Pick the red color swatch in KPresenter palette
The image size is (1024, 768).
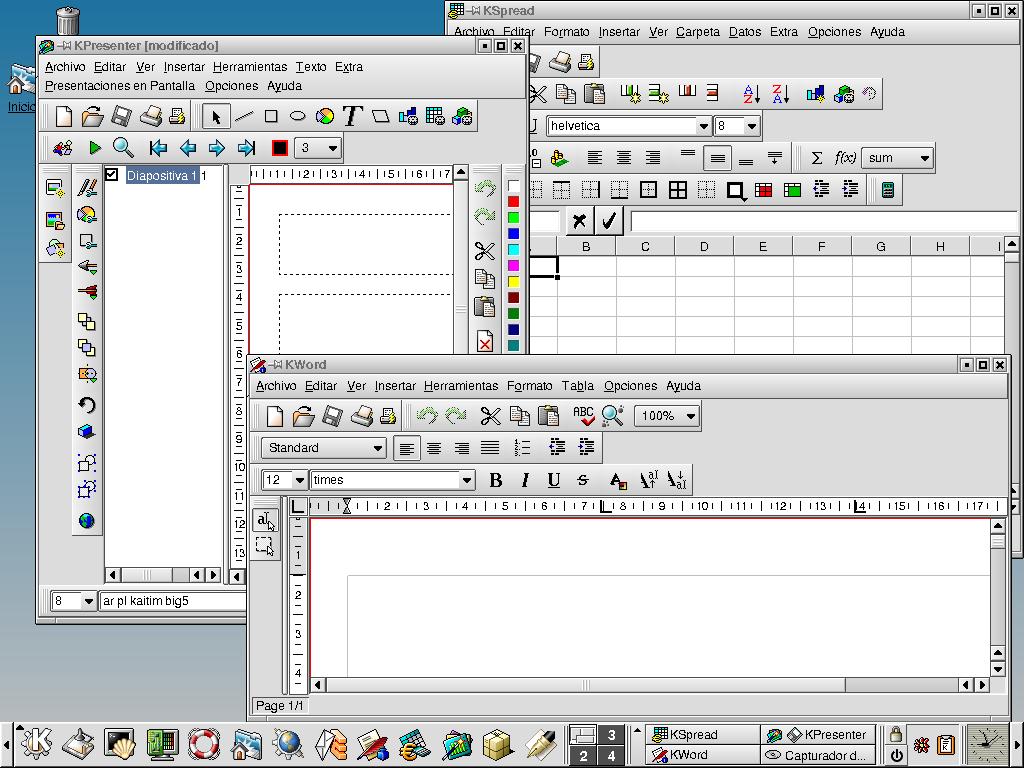point(513,202)
